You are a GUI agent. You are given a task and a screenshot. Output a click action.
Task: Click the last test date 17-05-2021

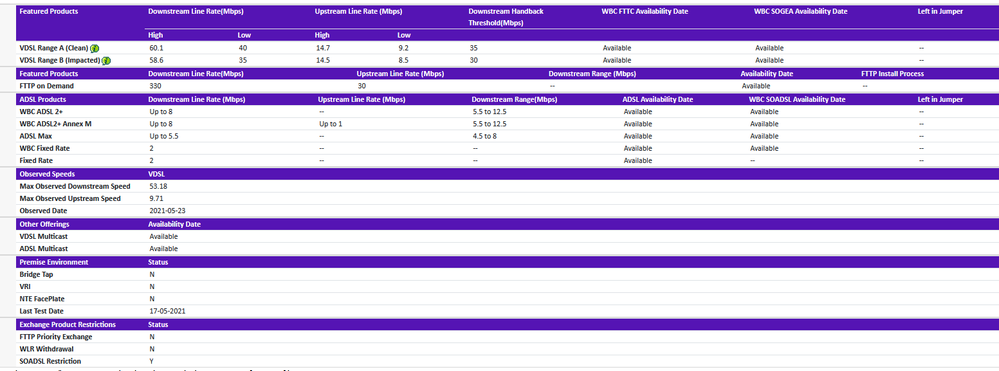(168, 311)
